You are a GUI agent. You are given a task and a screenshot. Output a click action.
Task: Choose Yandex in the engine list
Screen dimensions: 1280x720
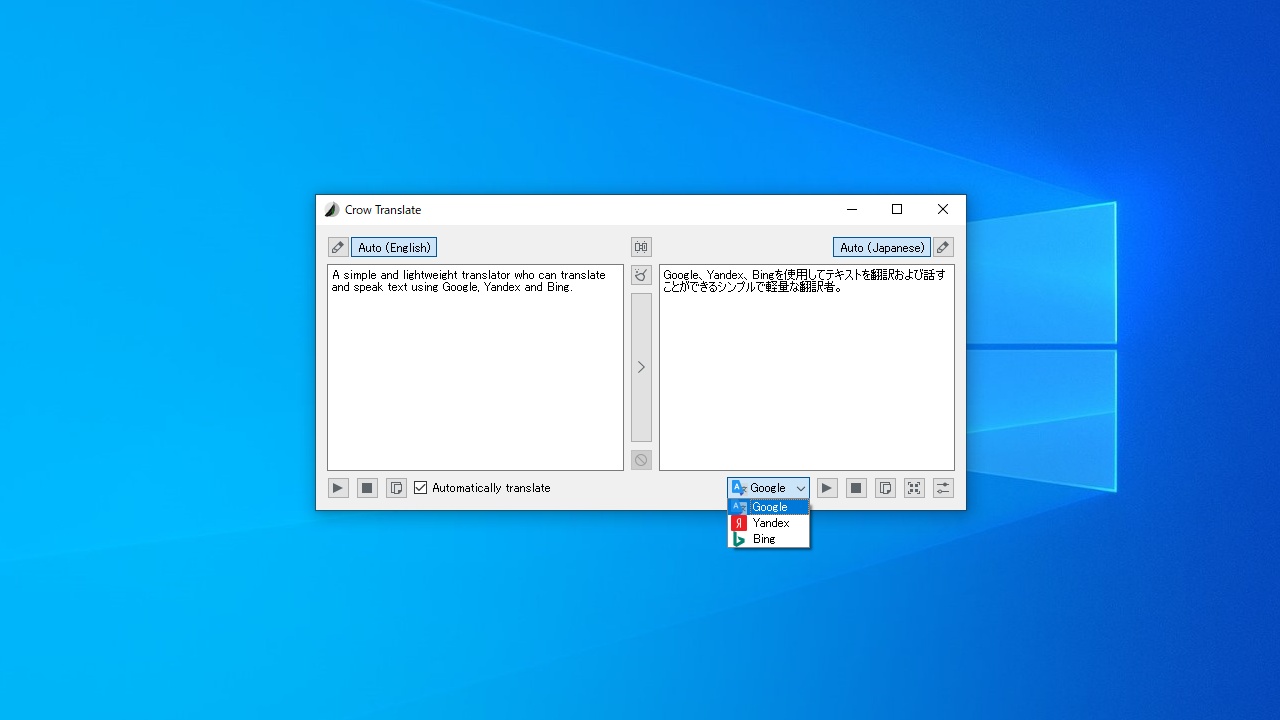(768, 523)
